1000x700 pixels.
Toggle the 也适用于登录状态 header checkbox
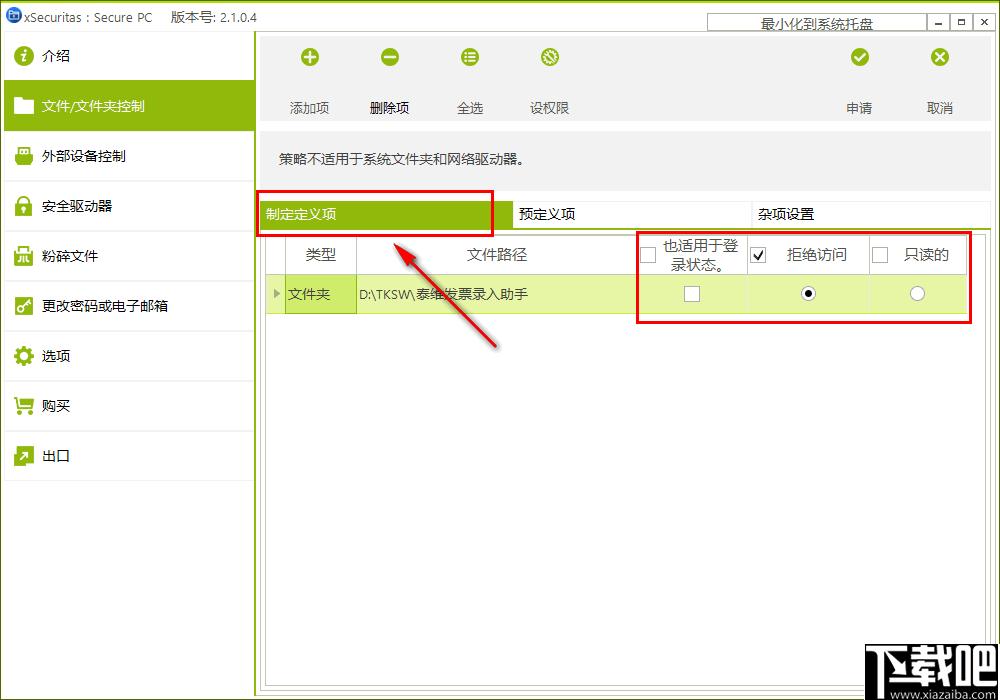(648, 255)
